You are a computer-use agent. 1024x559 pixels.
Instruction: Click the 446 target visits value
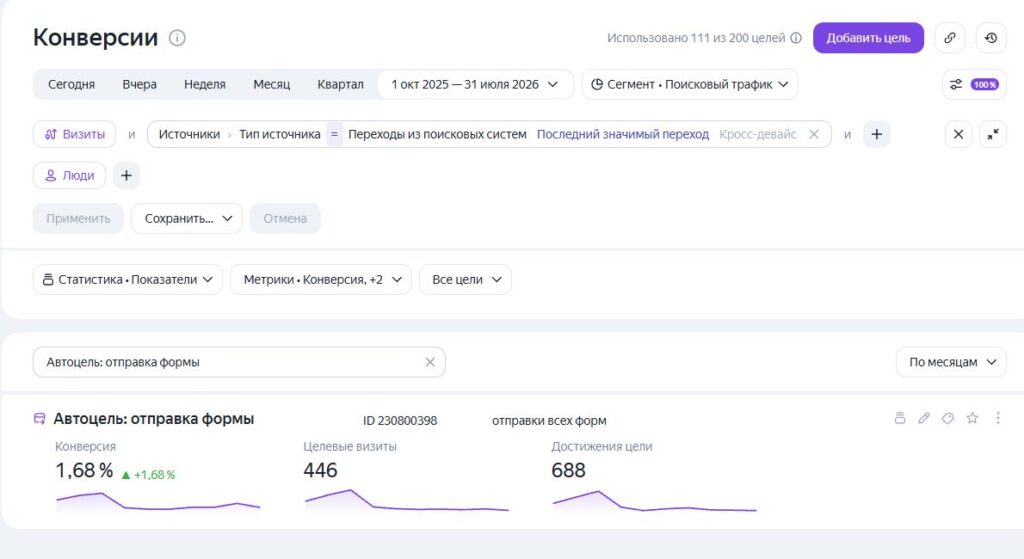pos(320,470)
